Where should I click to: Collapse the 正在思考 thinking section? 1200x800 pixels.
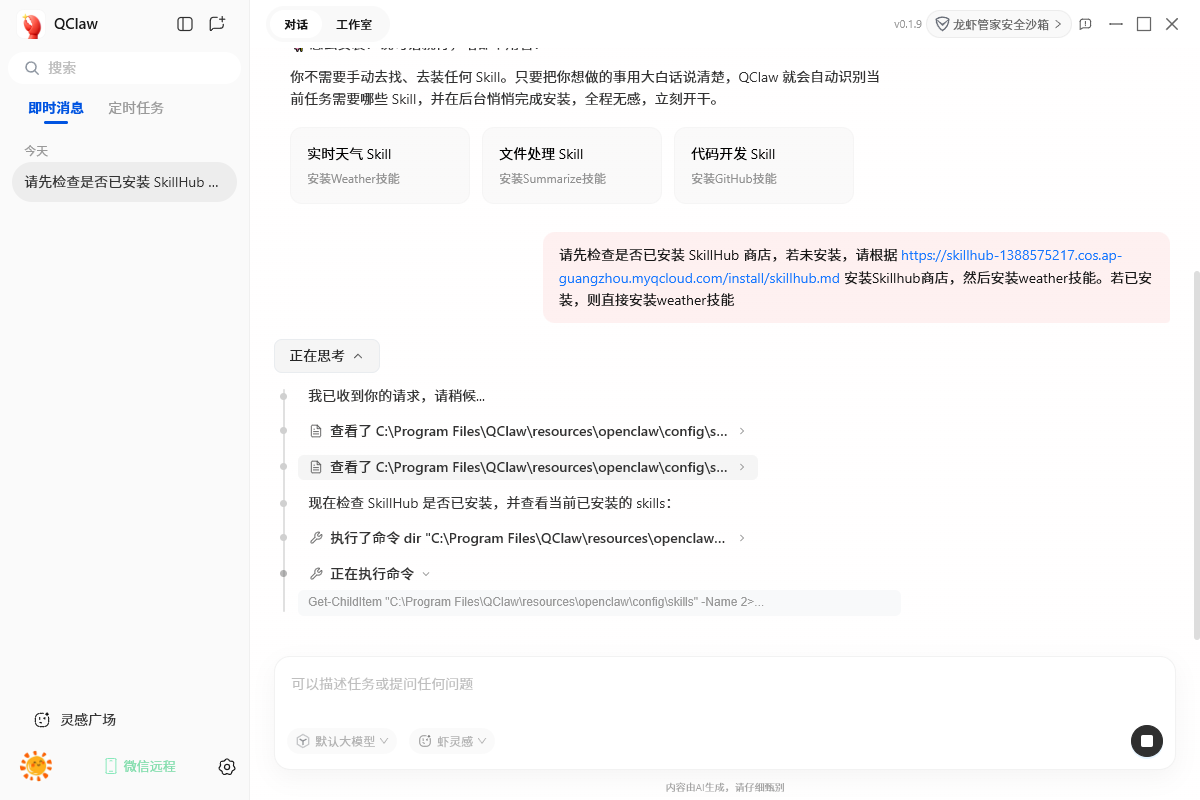tap(326, 356)
